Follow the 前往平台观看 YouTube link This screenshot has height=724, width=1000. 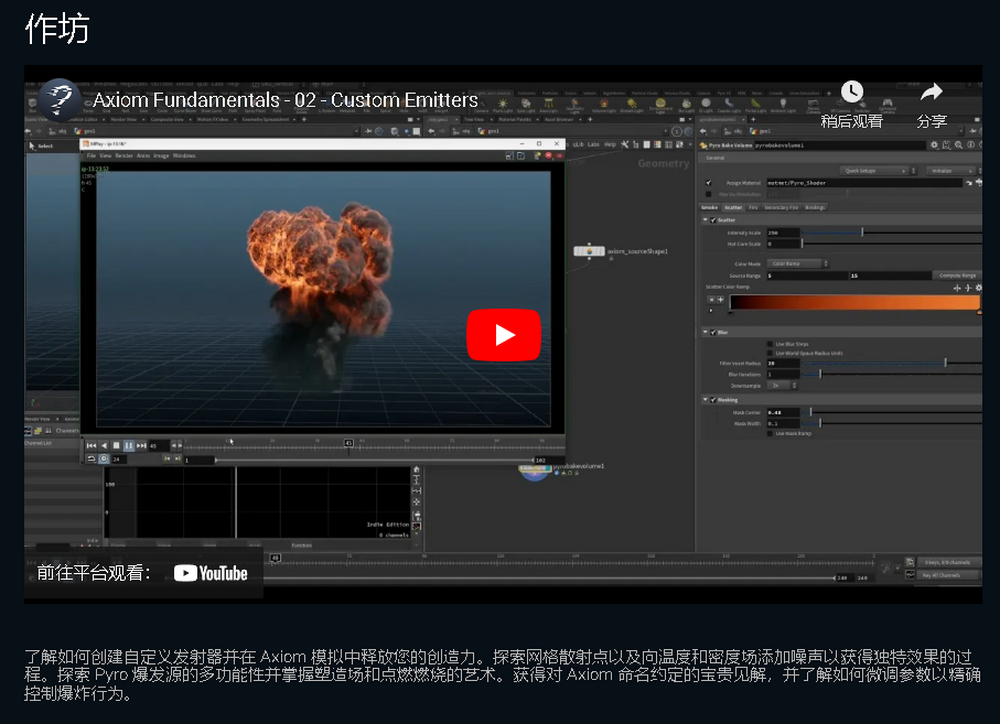(x=143, y=573)
